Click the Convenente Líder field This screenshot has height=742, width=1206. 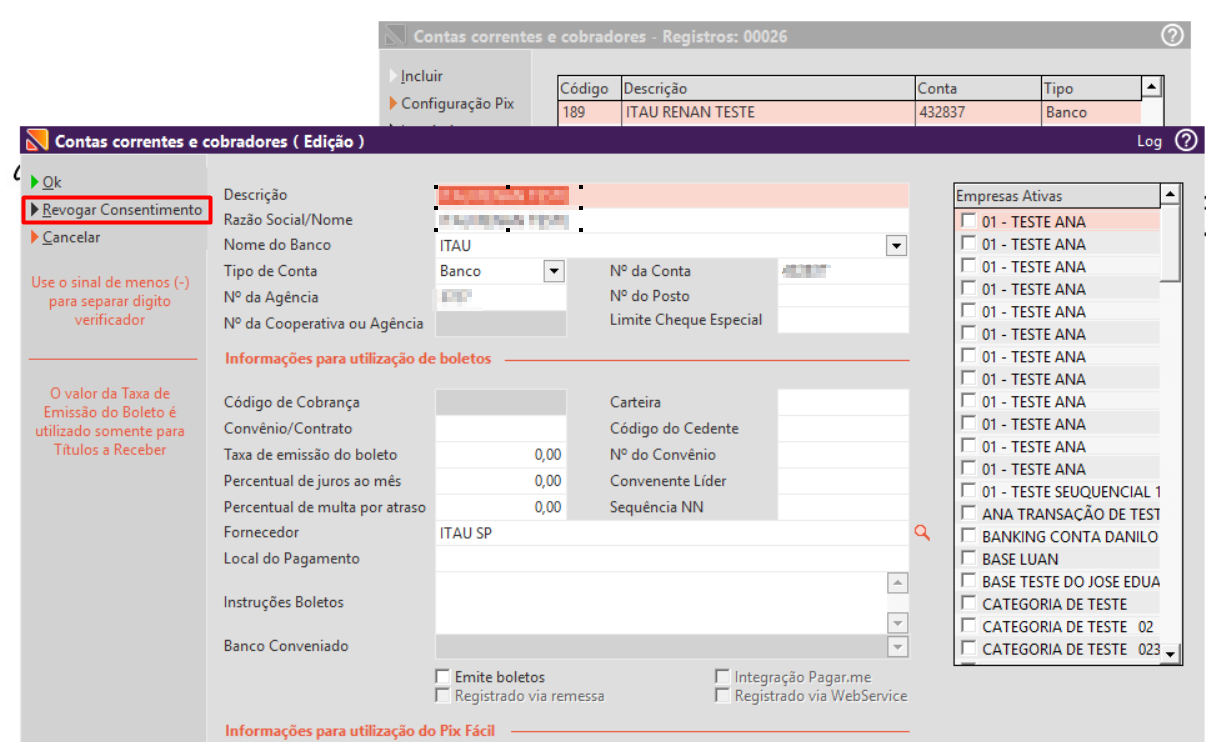click(x=843, y=480)
